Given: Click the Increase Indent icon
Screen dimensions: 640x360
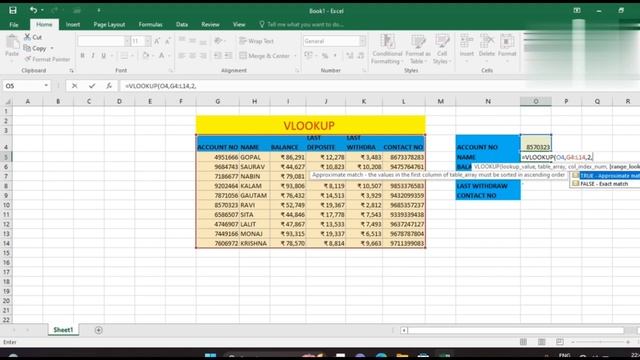Looking at the screenshot, I should pyautogui.click(x=228, y=56).
